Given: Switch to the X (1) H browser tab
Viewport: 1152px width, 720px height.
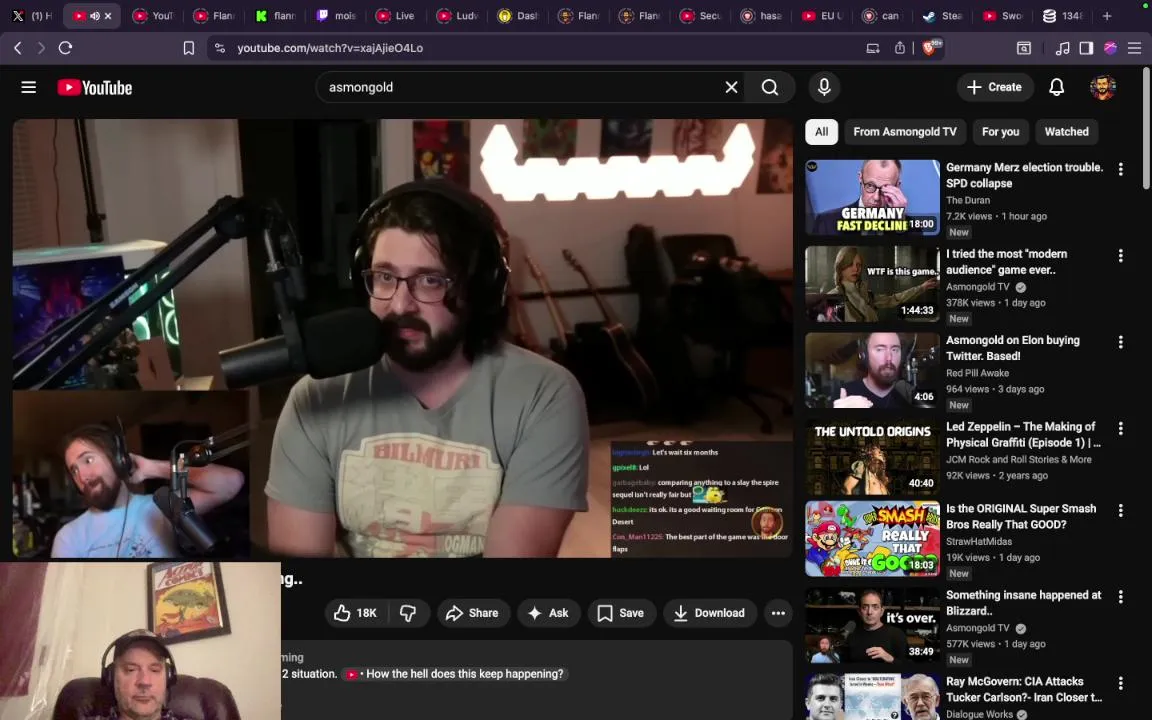Looking at the screenshot, I should pos(32,15).
